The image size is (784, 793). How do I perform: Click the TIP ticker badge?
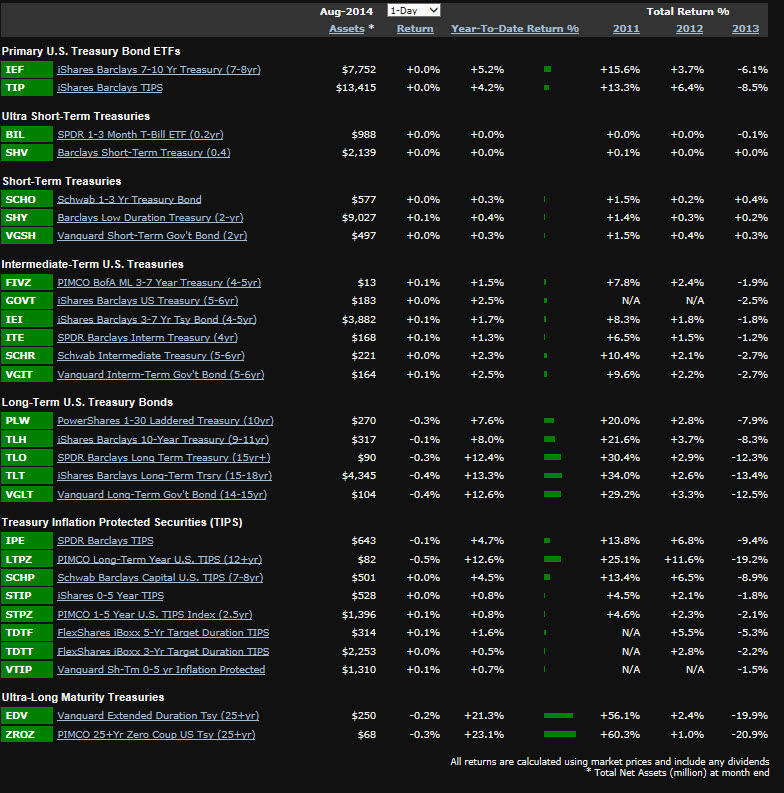pos(26,88)
